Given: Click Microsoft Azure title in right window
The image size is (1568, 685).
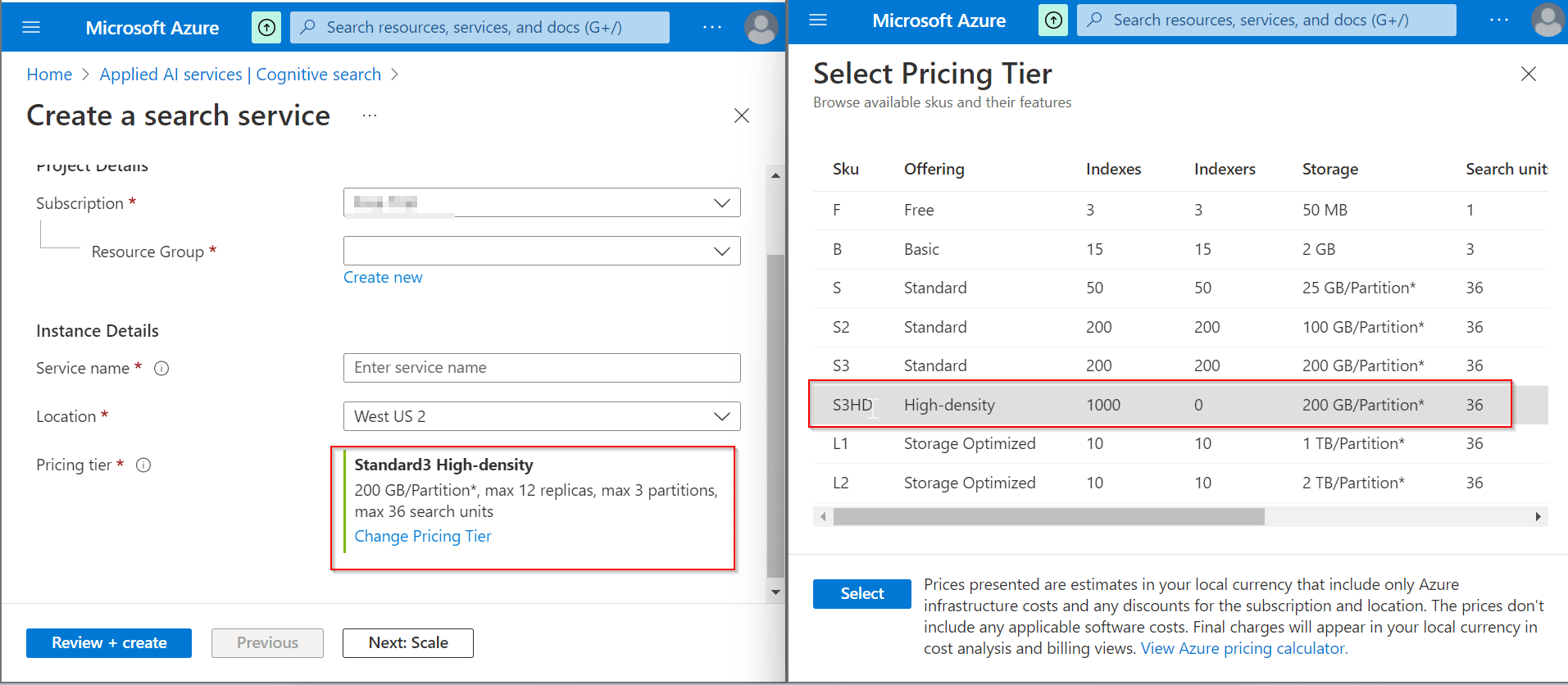Looking at the screenshot, I should coord(939,20).
